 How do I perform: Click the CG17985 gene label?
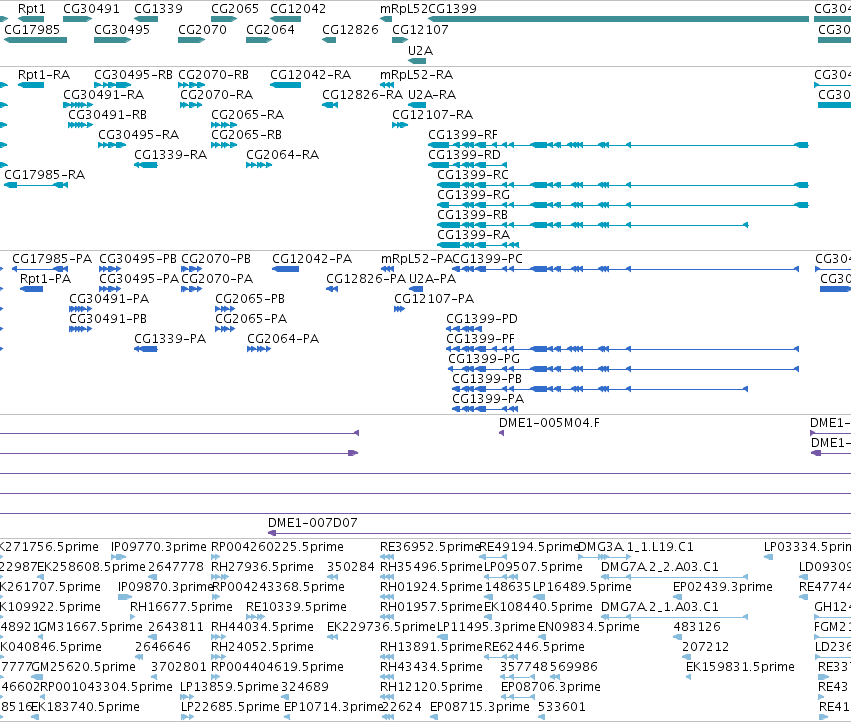coord(32,29)
